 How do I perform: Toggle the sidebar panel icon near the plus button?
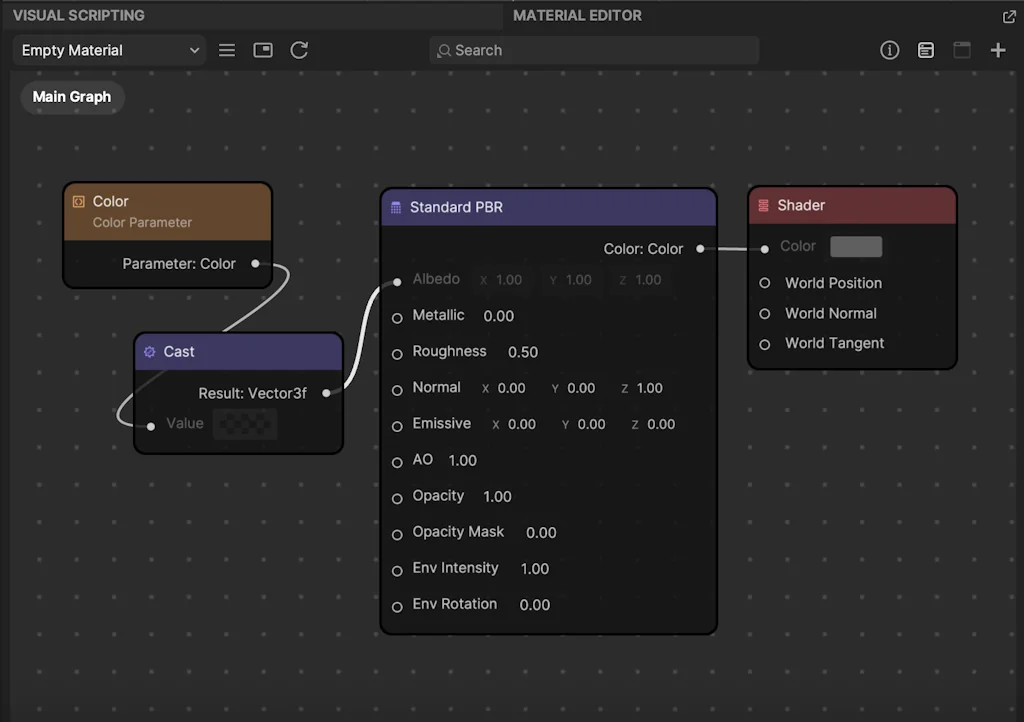(962, 49)
